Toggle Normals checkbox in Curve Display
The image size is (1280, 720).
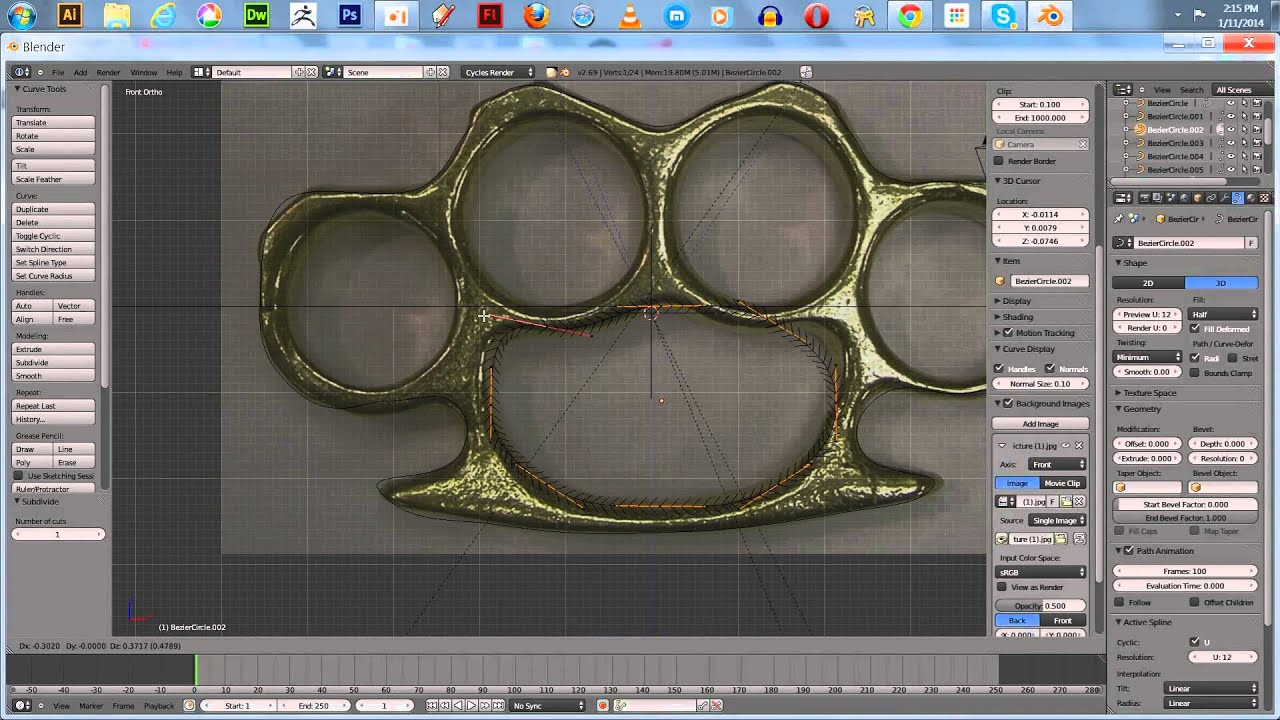click(x=1050, y=369)
